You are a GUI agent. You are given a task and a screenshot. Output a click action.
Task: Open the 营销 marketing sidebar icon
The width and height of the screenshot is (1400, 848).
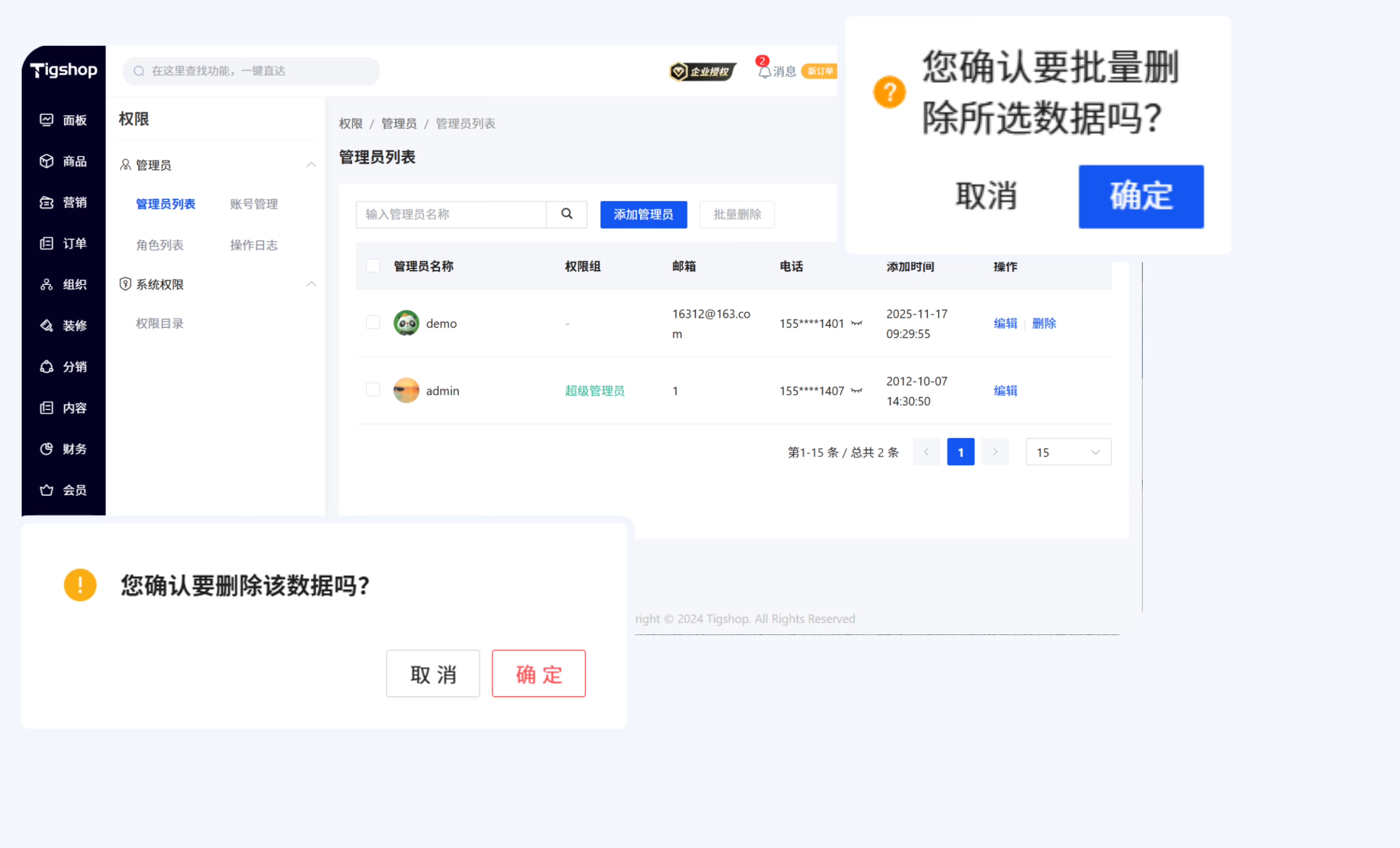coord(47,202)
